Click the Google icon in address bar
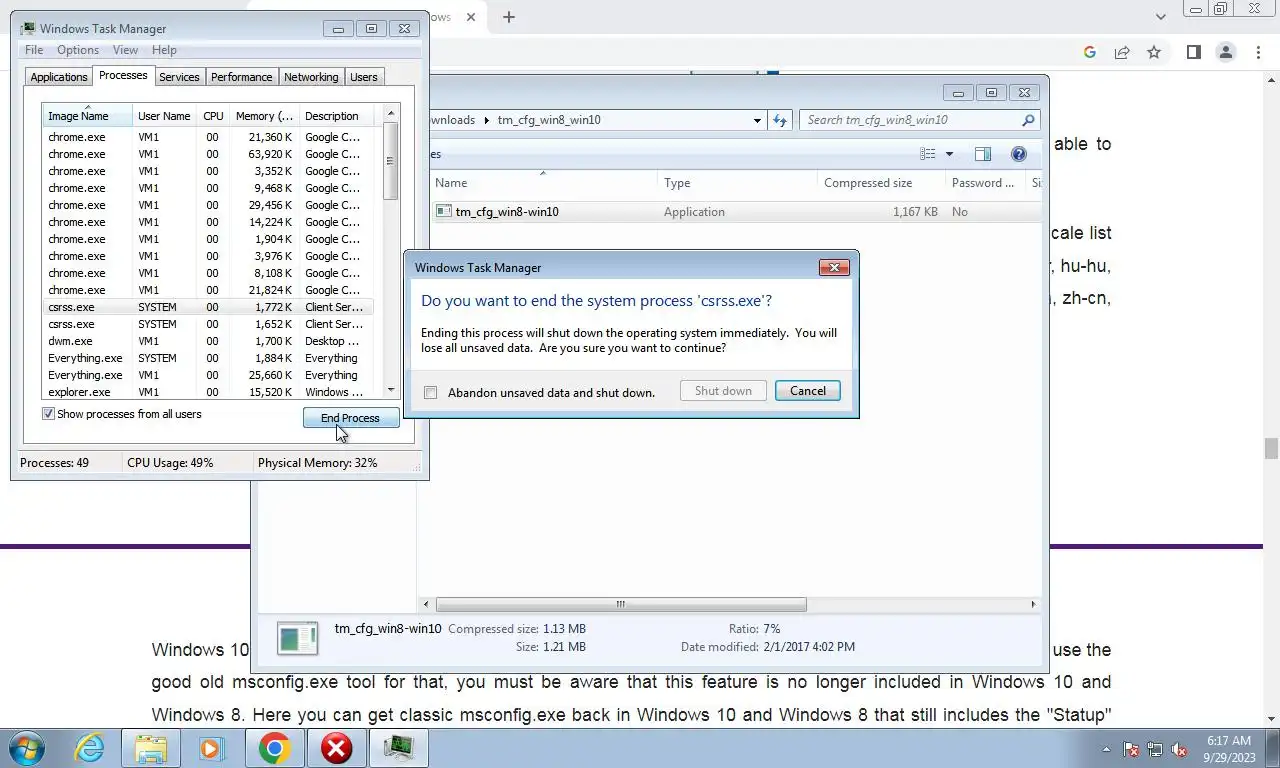 pyautogui.click(x=1090, y=52)
